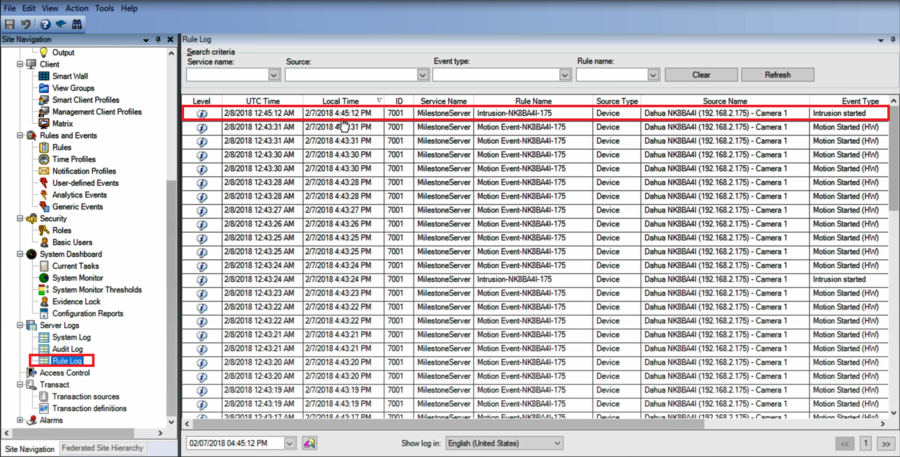This screenshot has height=457, width=900.
Task: Click the User-defined Events icon
Action: (x=44, y=183)
